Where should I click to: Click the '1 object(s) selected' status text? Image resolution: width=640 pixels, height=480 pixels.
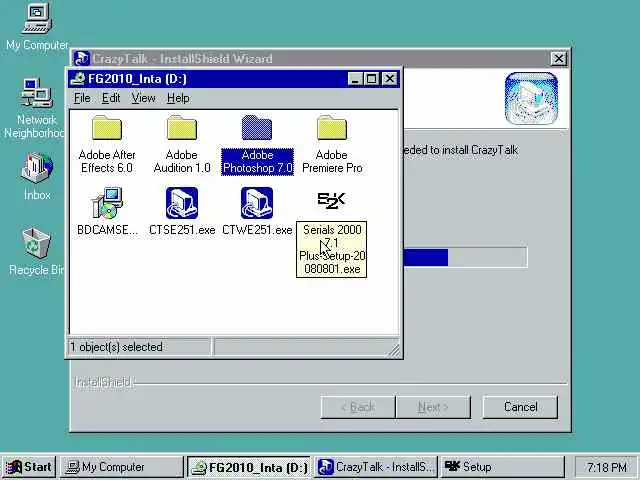(x=116, y=347)
